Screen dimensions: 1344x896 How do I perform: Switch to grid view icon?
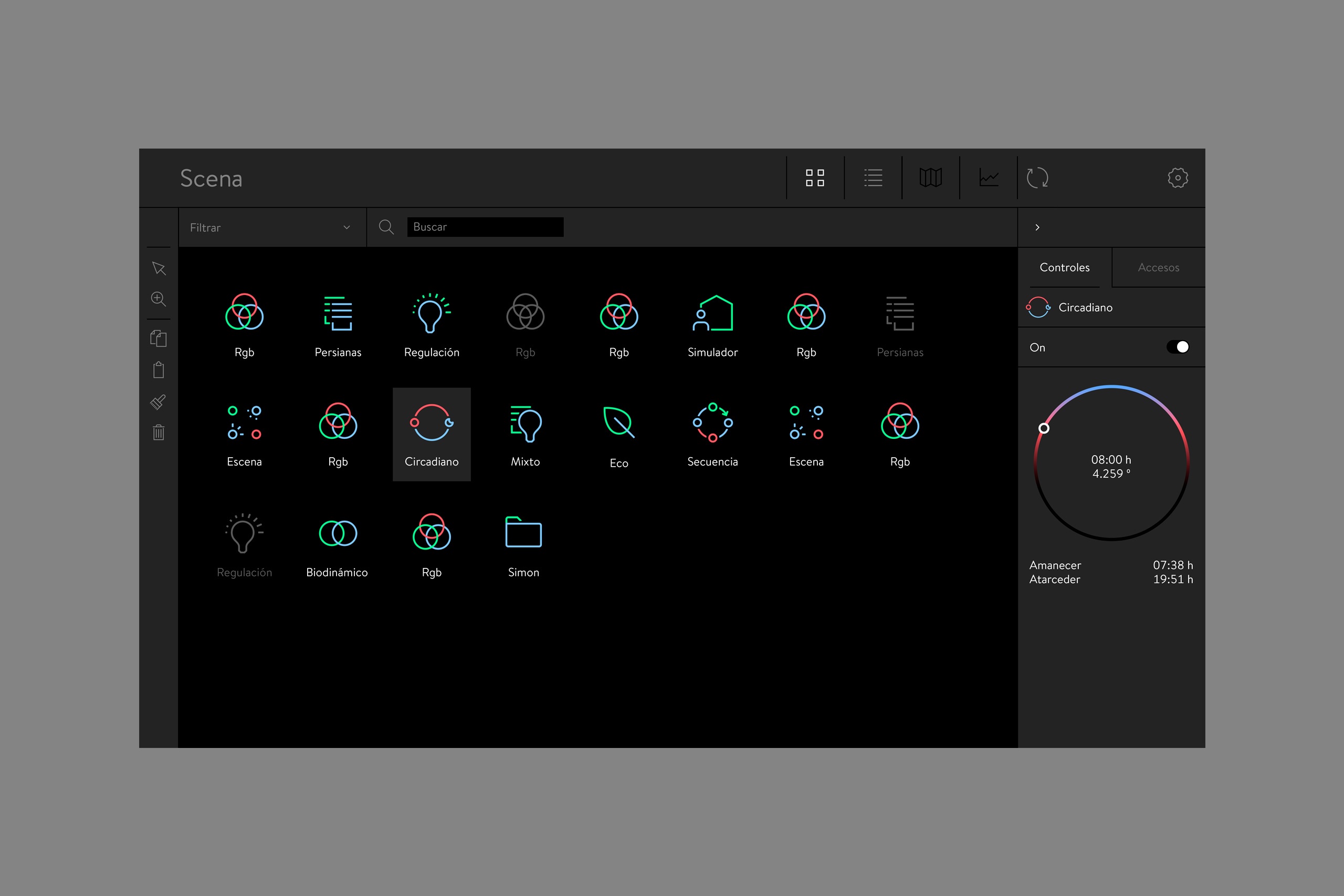click(x=815, y=178)
